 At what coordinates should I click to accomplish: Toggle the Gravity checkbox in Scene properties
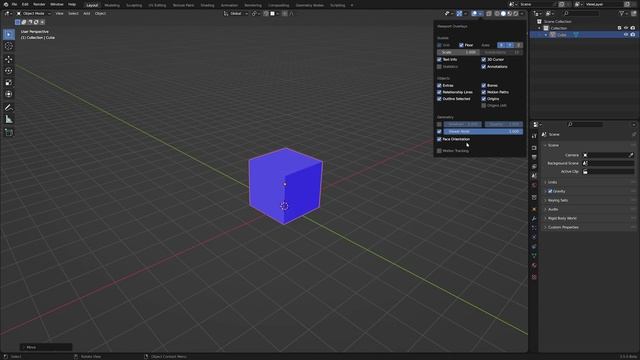click(550, 191)
